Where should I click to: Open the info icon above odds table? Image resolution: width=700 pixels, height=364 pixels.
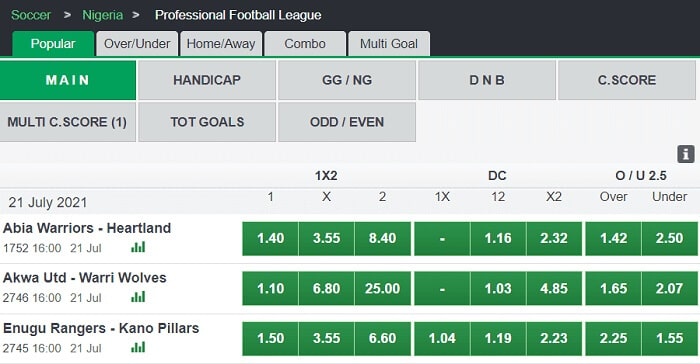pos(686,154)
